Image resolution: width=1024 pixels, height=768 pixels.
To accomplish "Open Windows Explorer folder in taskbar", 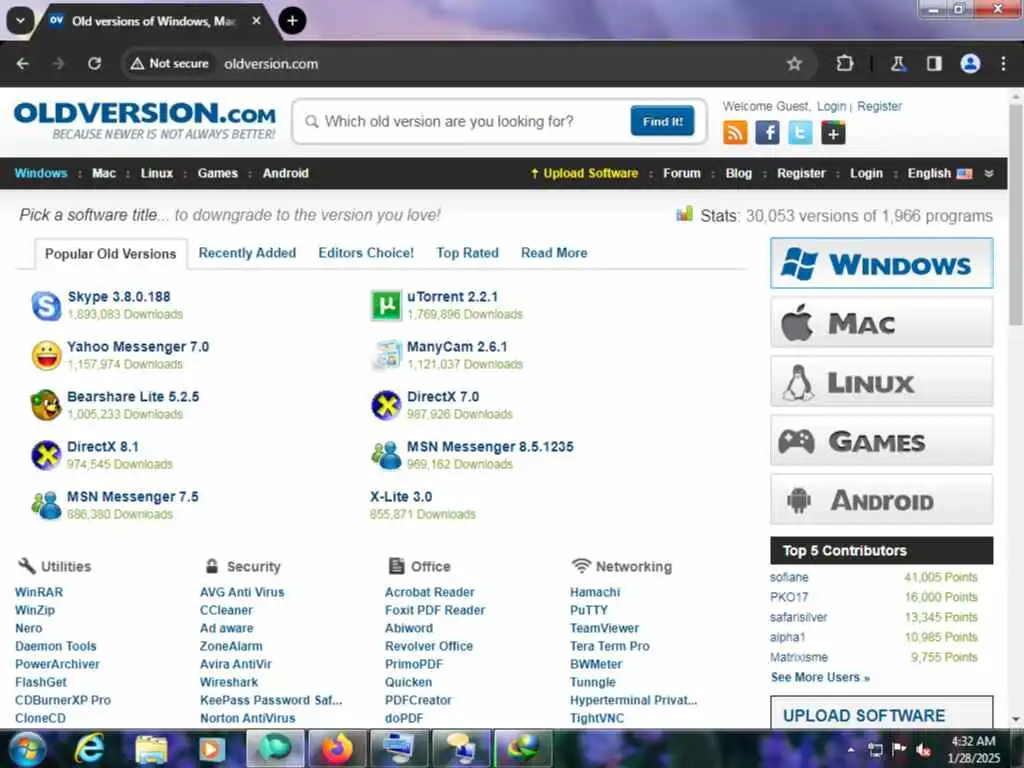I will click(x=152, y=749).
